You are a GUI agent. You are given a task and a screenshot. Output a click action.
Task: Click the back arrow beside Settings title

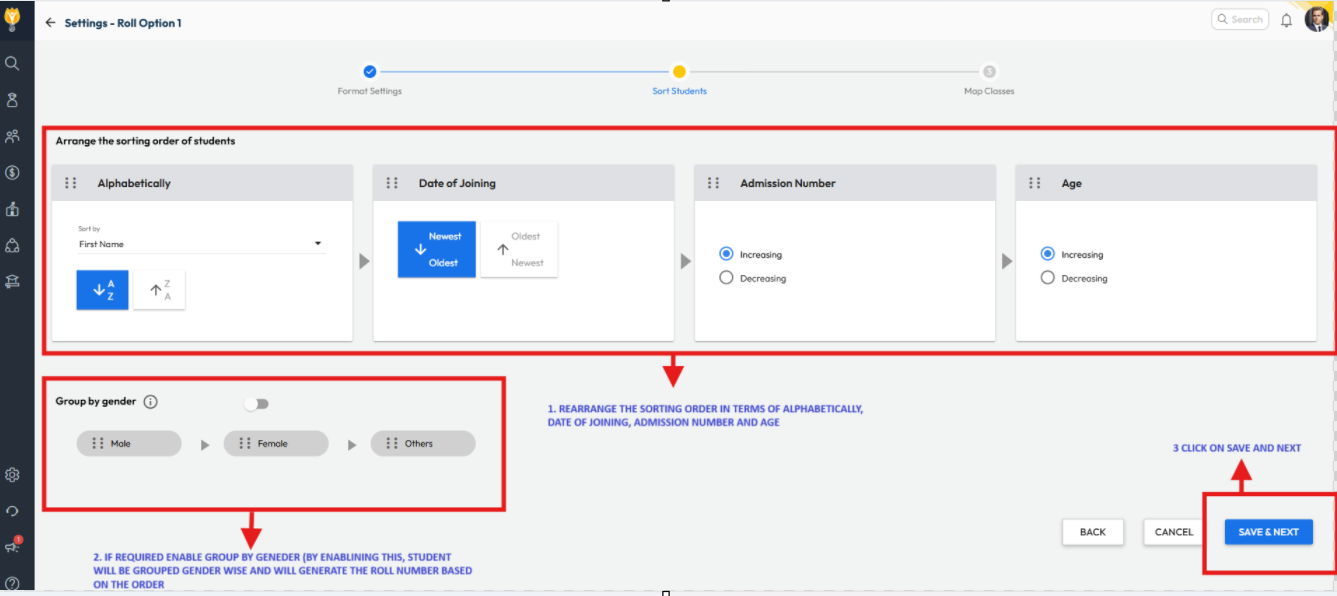click(x=50, y=23)
